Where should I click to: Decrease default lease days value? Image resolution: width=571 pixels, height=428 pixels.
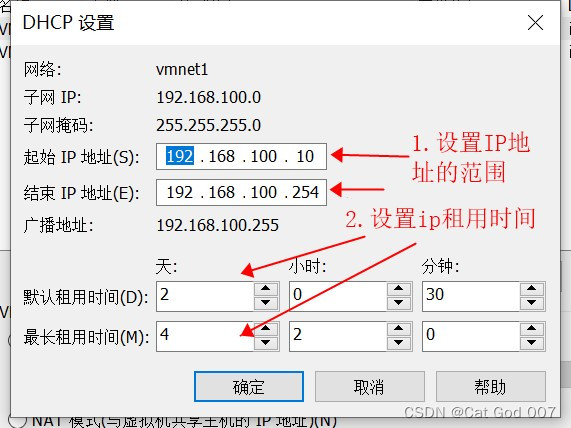[265, 303]
